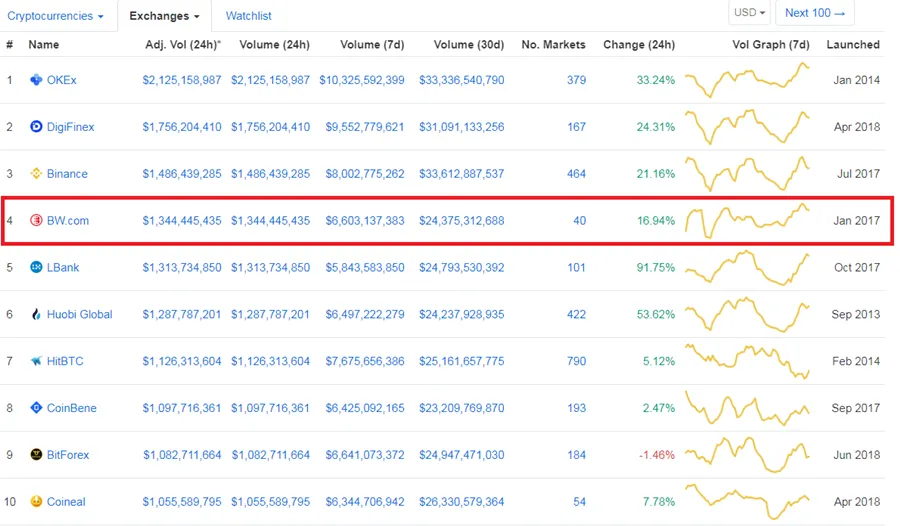The height and width of the screenshot is (526, 900).
Task: Click BW.com 7d volume $6,603,137,383
Action: click(x=365, y=221)
